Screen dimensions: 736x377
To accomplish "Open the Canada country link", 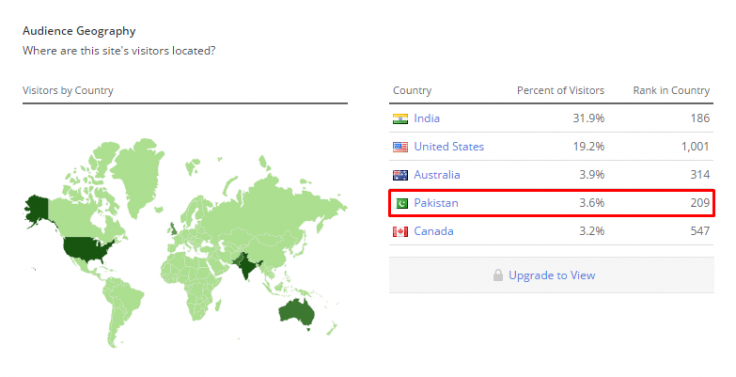I will tap(434, 231).
